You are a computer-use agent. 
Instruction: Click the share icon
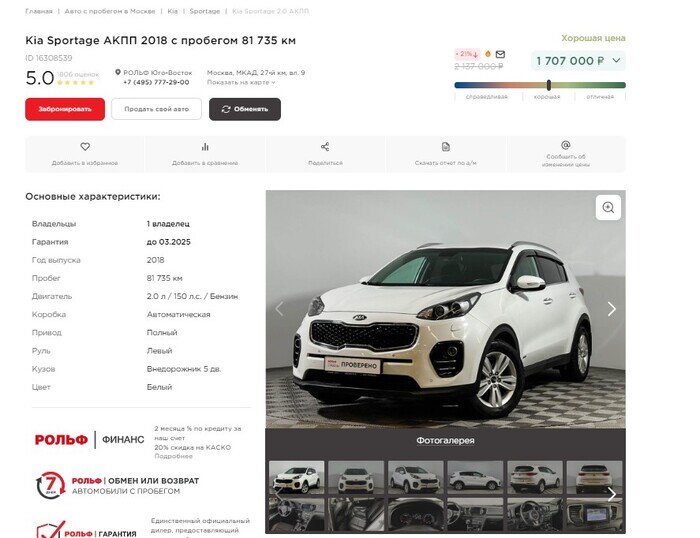(x=325, y=146)
